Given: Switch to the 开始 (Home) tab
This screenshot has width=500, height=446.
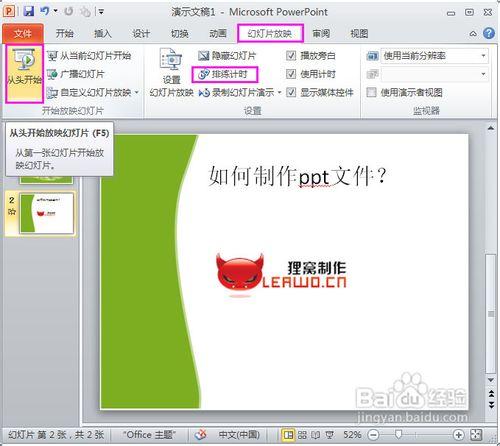Looking at the screenshot, I should coord(64,33).
